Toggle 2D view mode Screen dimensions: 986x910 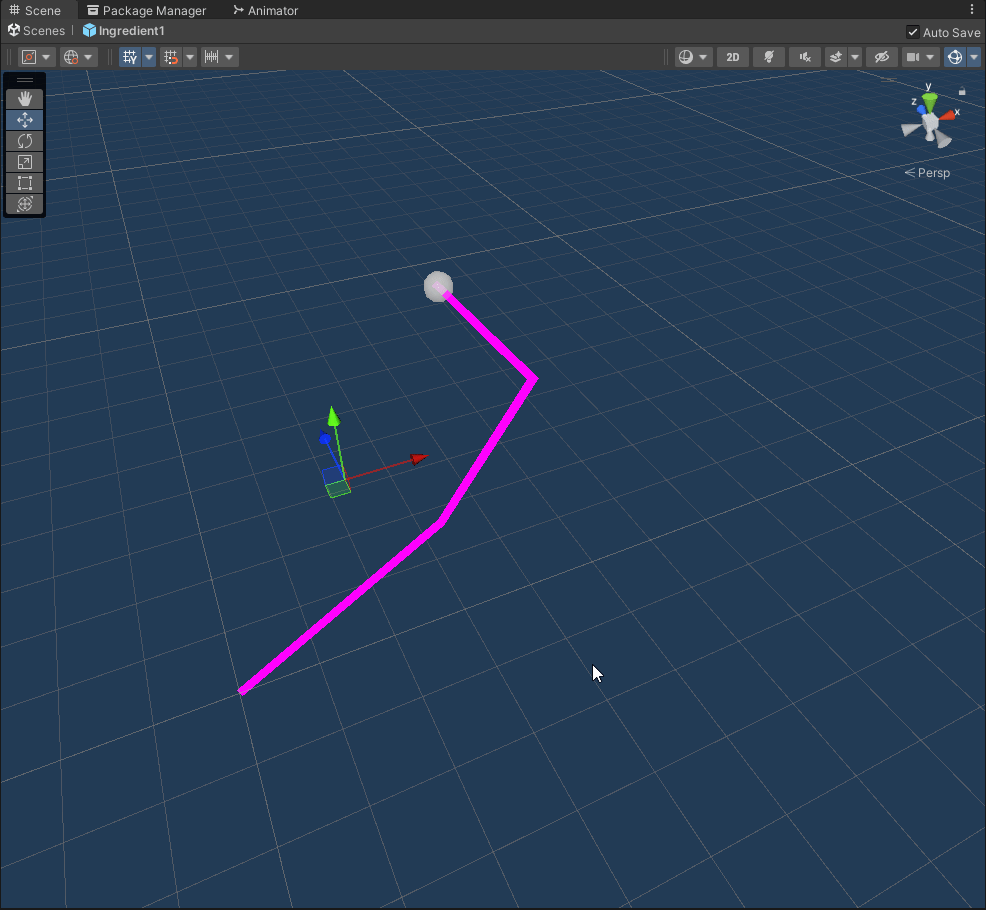point(732,57)
